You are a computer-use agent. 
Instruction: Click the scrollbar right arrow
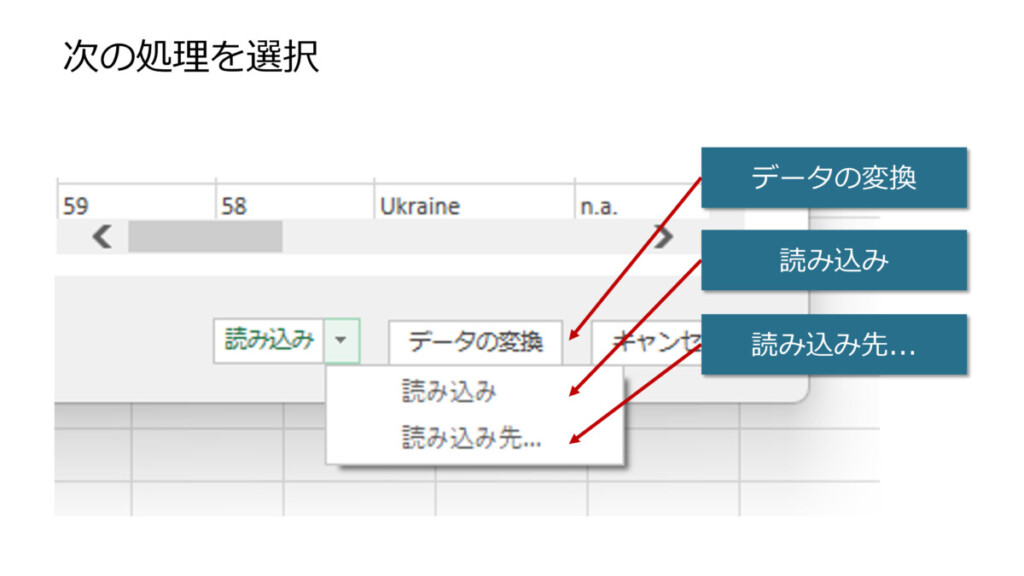[663, 237]
